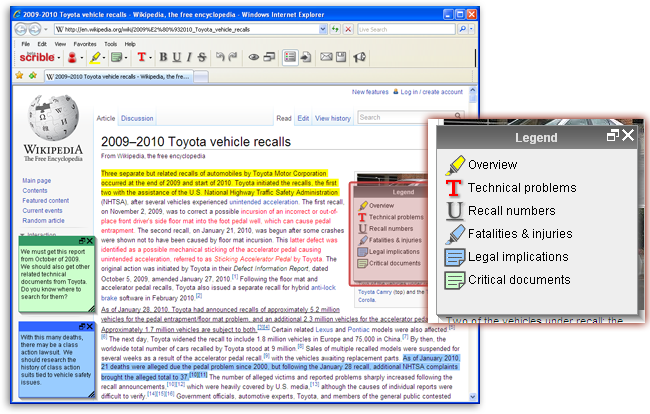Open a new blank browser tab

click(201, 77)
